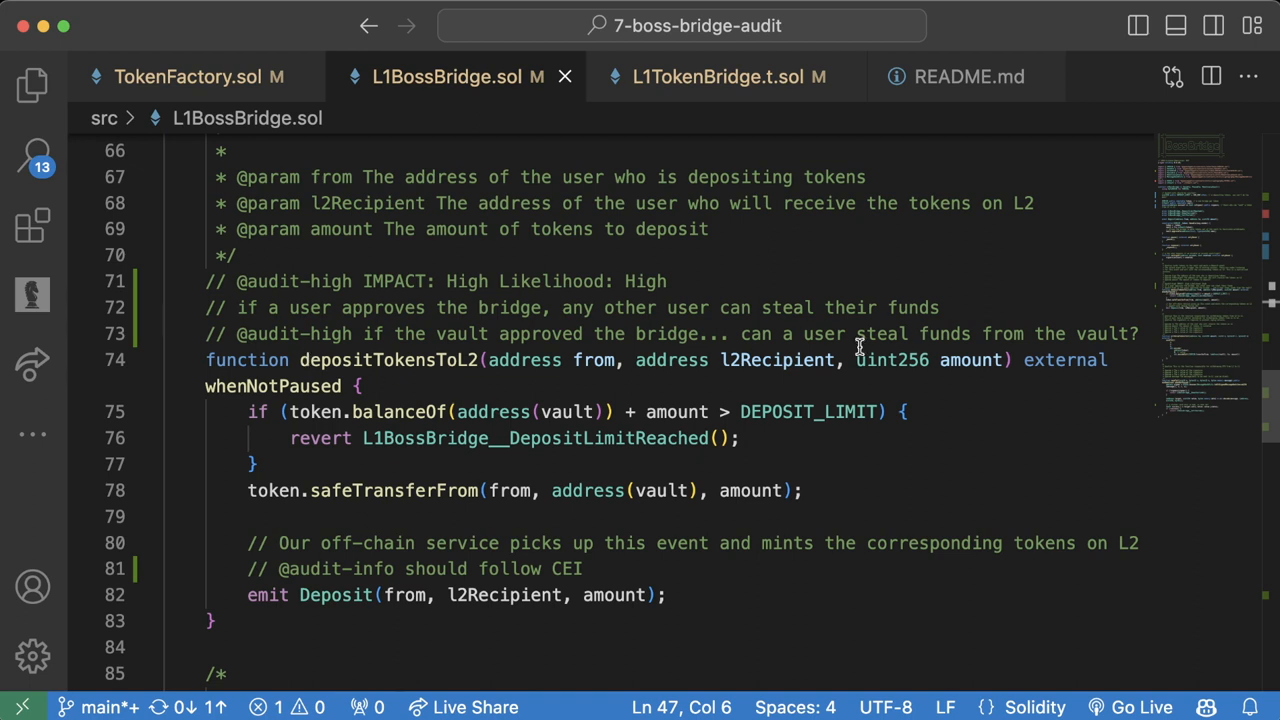Show additional views ellipsis in activity bar
Image resolution: width=1280 pixels, height=720 pixels.
[x=32, y=434]
